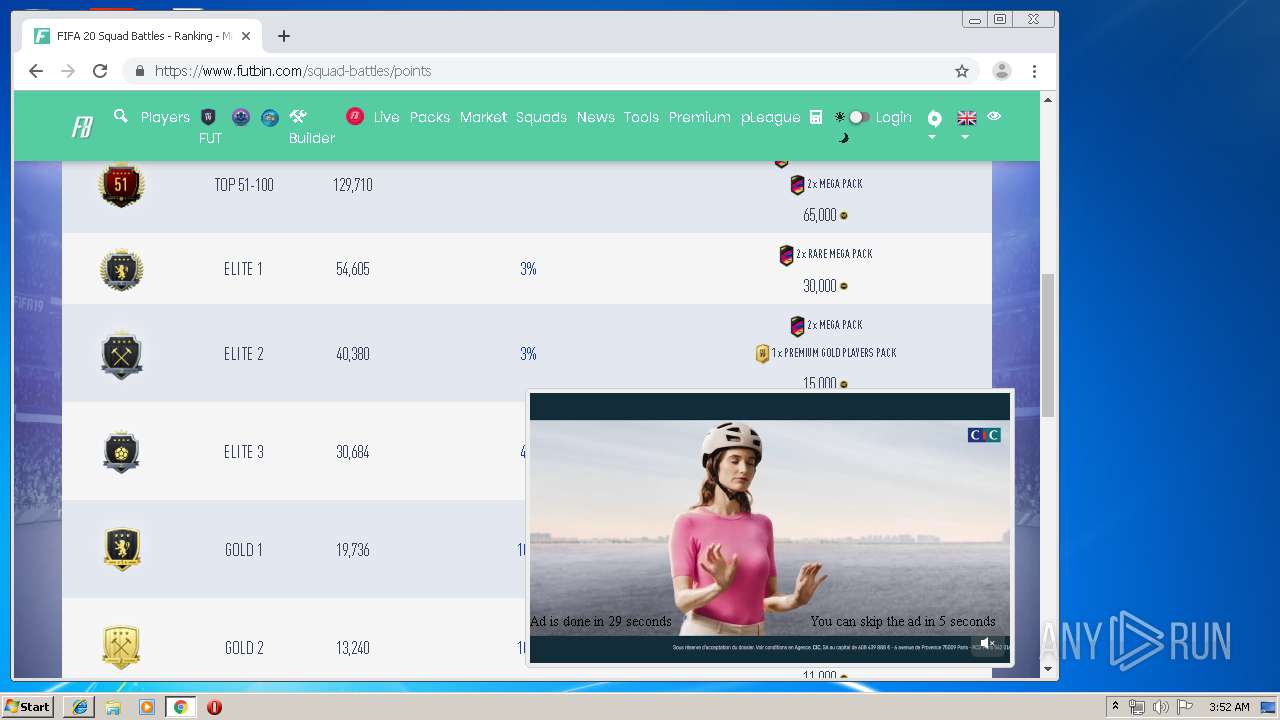Click the Elite 1 rare mega pack icon

786,255
